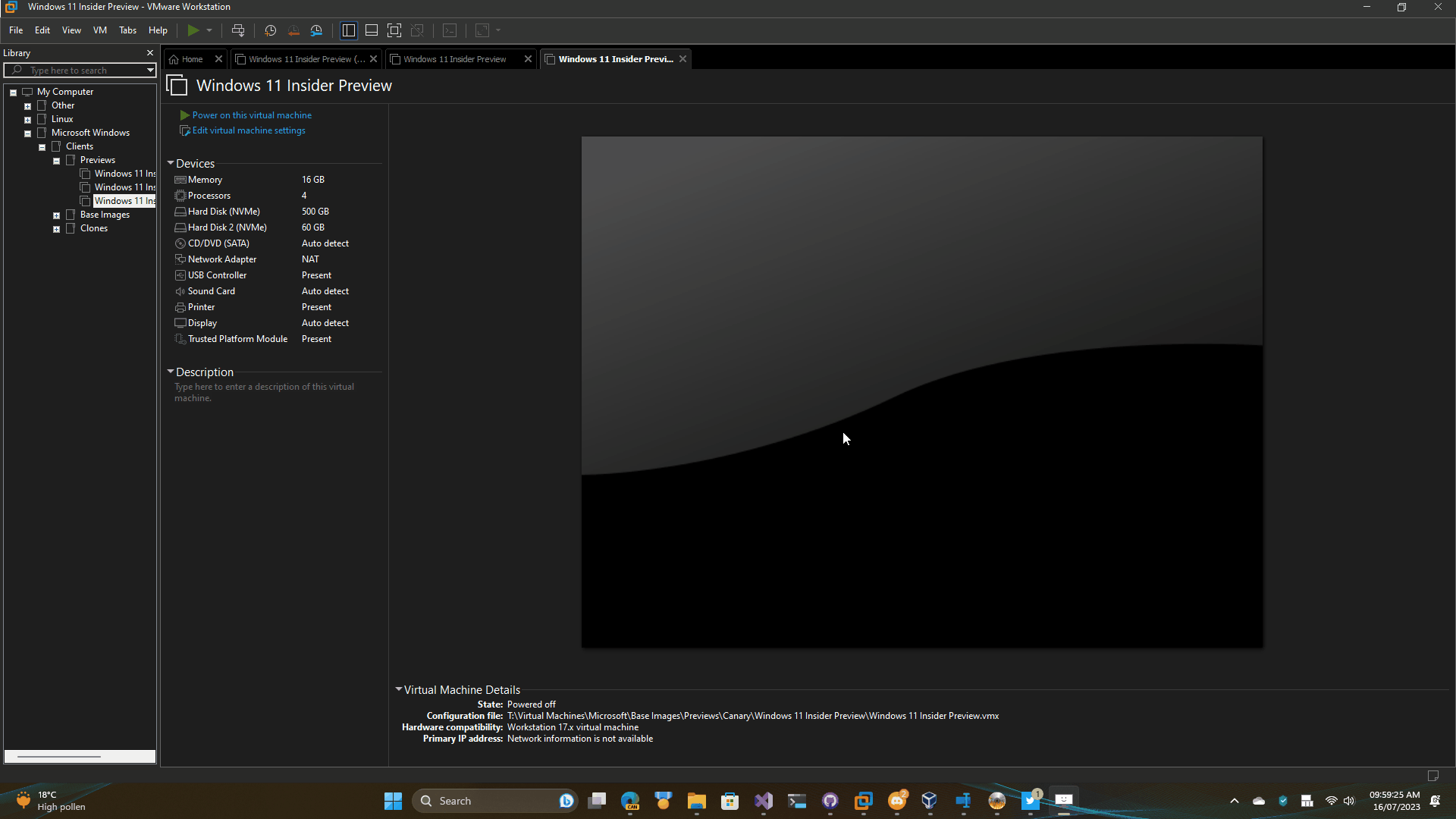Screen dimensions: 1456x819
Task: Click the Memory device icon in Devices list
Action: [x=180, y=180]
